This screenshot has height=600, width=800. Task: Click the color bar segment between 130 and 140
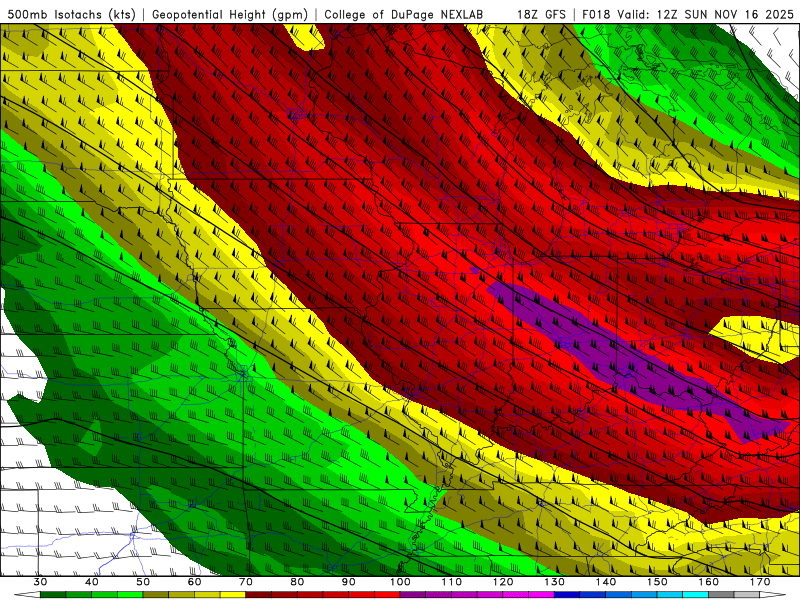[x=580, y=595]
